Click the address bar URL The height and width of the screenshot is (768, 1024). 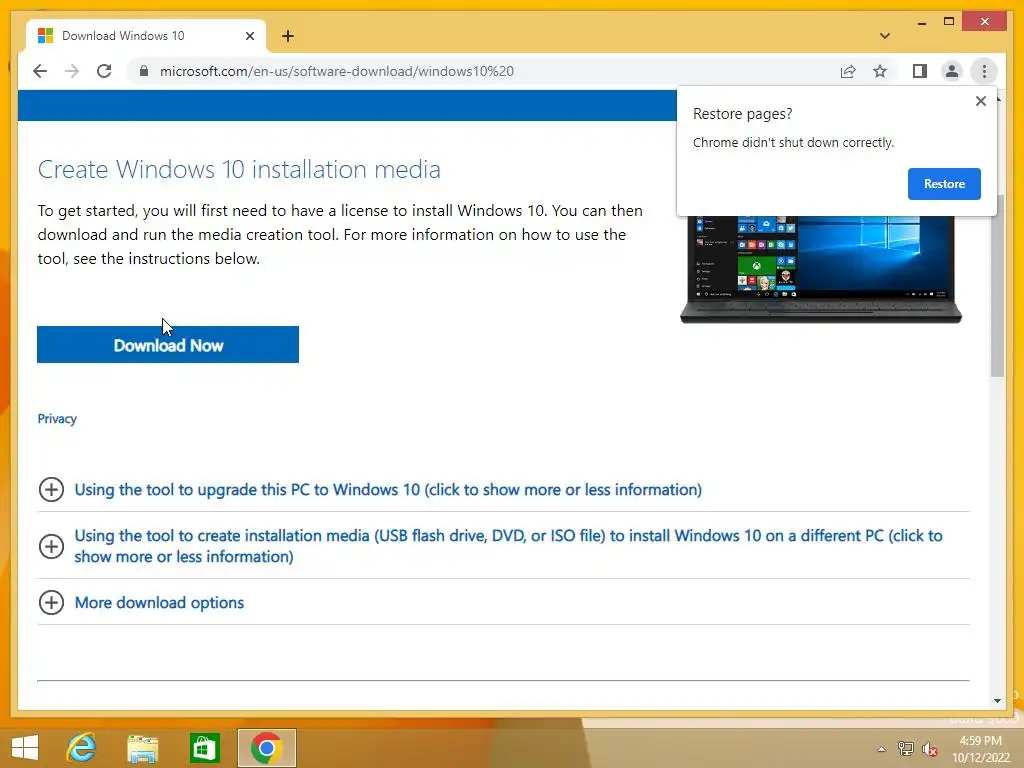[x=336, y=71]
